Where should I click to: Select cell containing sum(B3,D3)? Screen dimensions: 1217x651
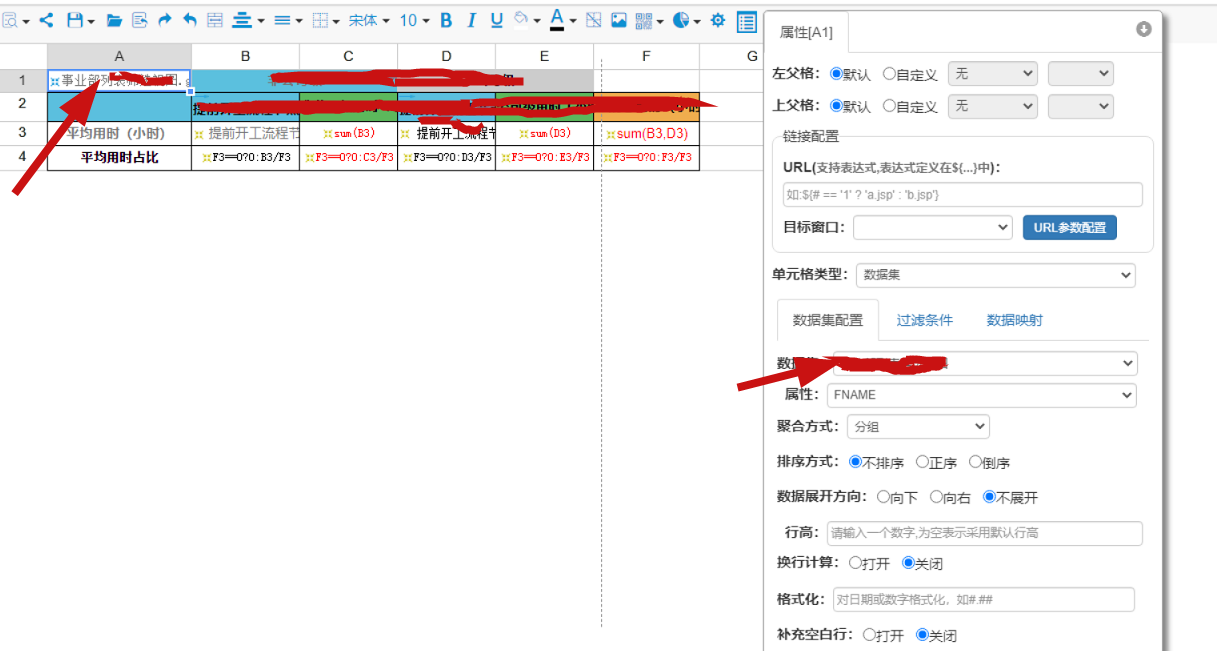pyautogui.click(x=647, y=133)
